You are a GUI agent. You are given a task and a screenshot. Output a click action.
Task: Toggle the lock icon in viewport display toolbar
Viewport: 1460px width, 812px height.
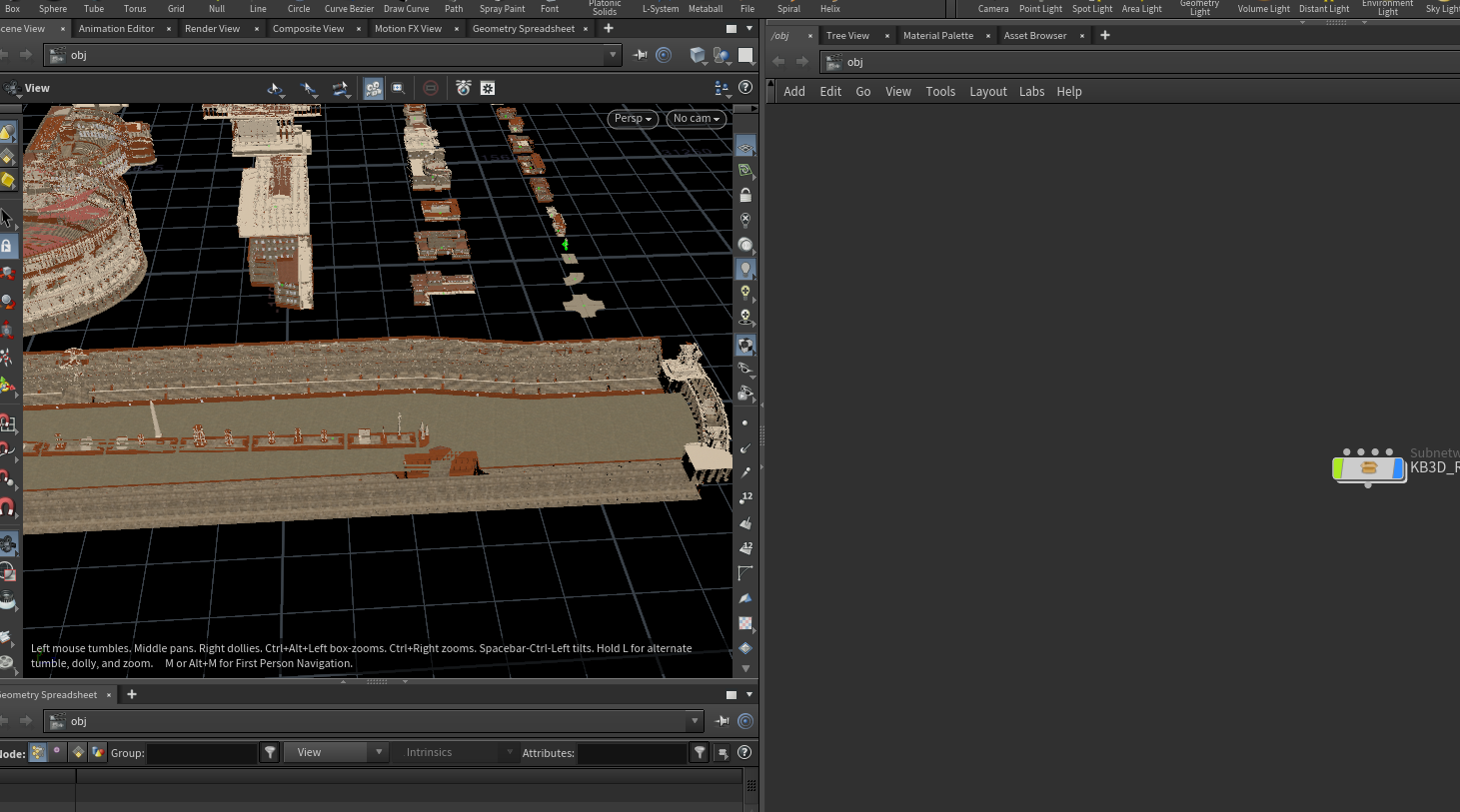coord(745,195)
